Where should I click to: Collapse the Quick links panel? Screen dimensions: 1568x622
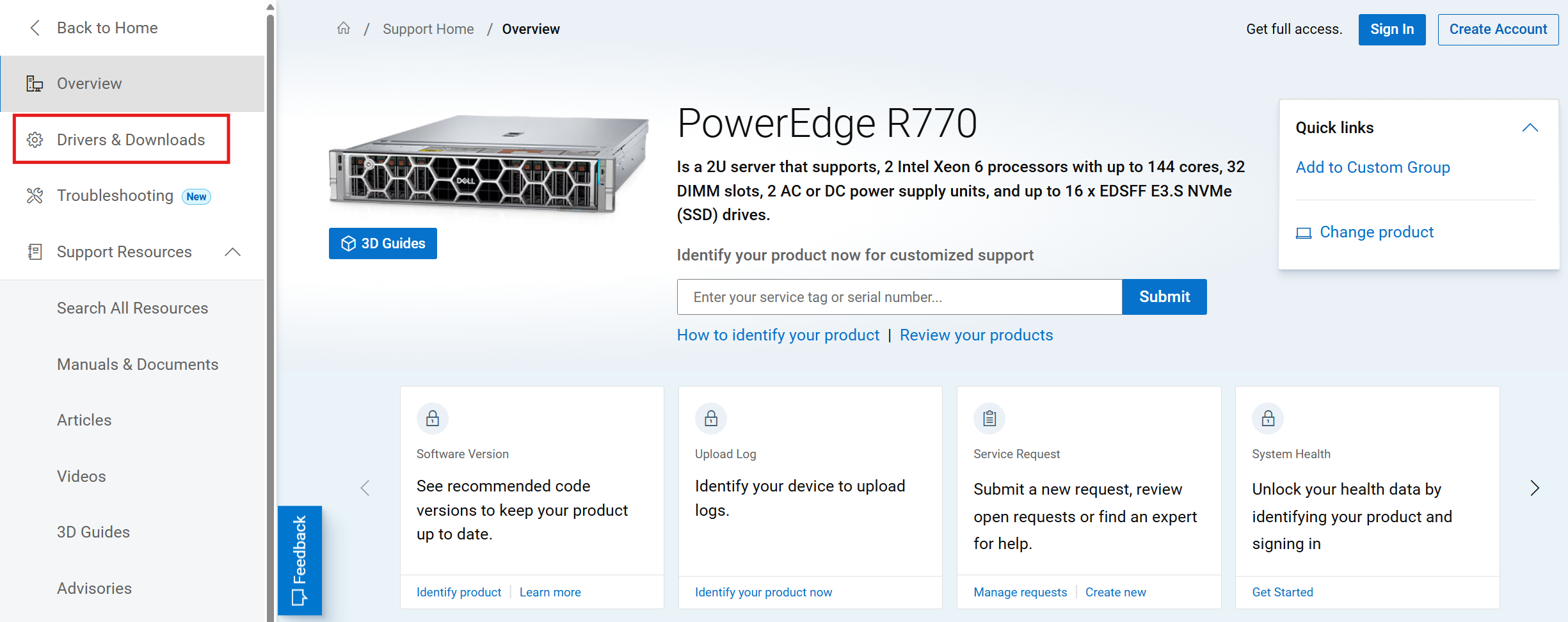point(1530,128)
